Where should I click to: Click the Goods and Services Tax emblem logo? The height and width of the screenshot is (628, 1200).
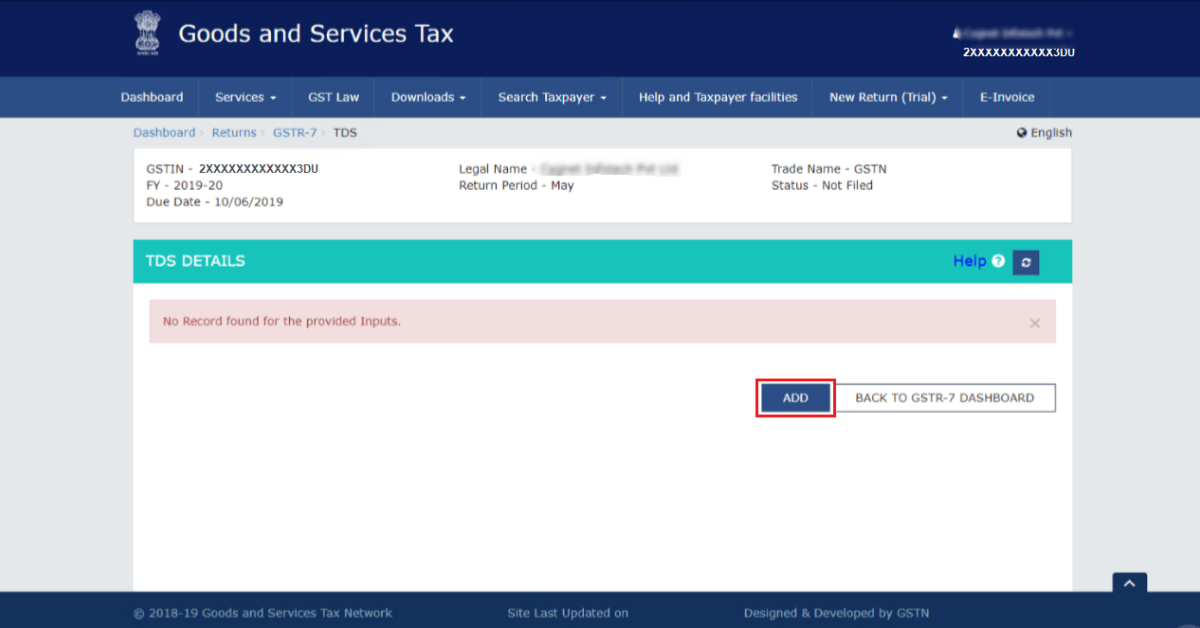click(148, 31)
